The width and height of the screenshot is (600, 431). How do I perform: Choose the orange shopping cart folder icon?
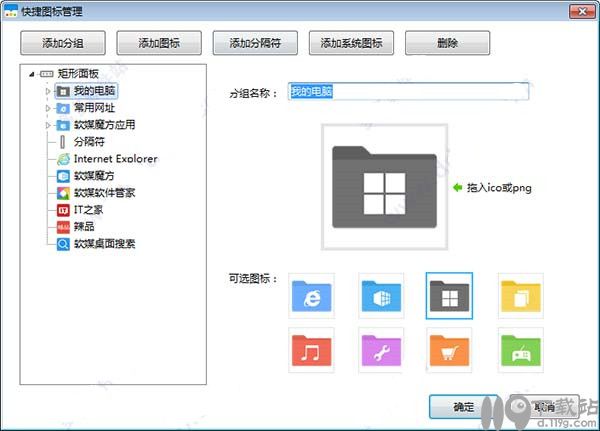click(449, 350)
